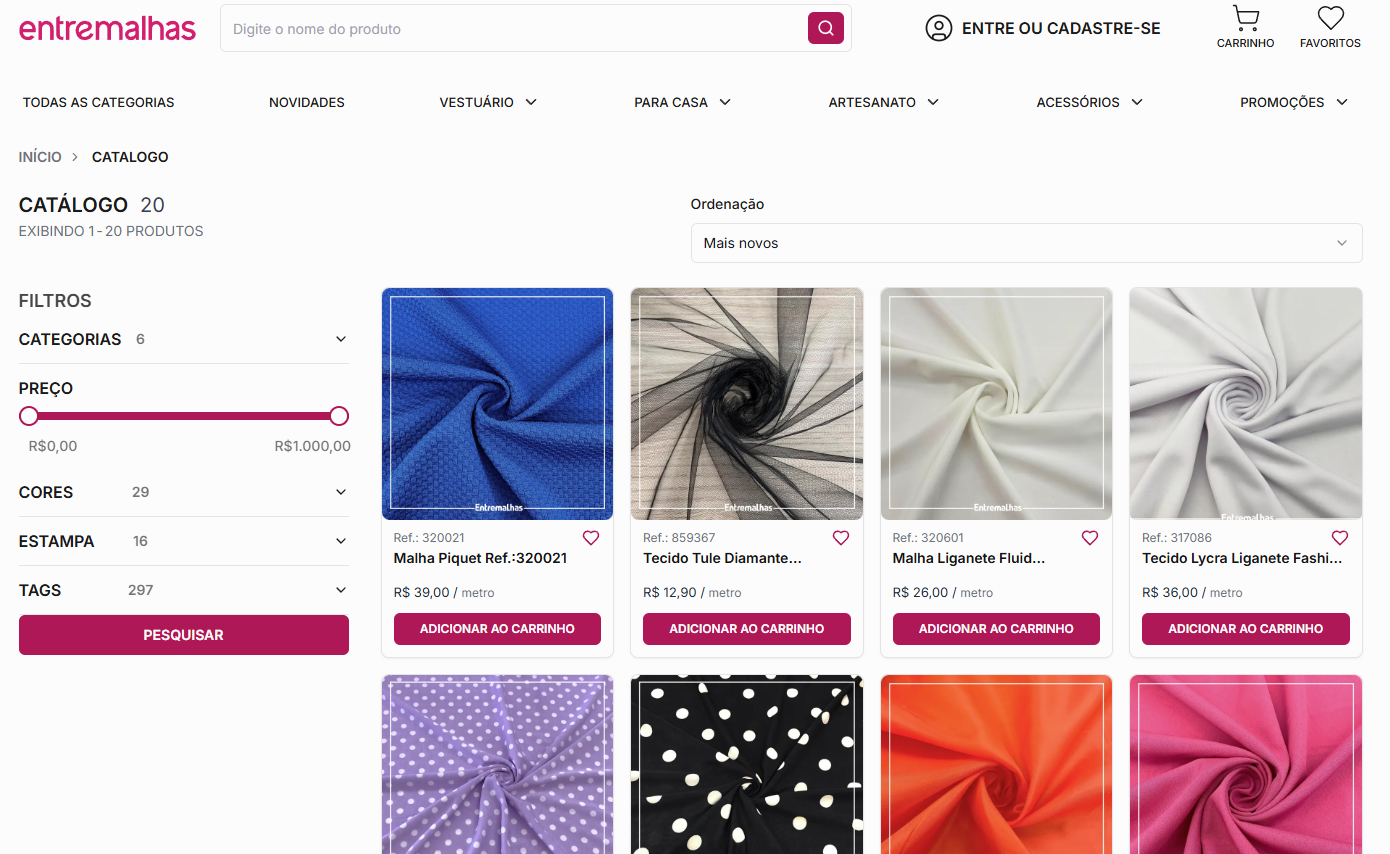The width and height of the screenshot is (1390, 854).
Task: Open Todas as Categorias menu
Action: tap(99, 102)
